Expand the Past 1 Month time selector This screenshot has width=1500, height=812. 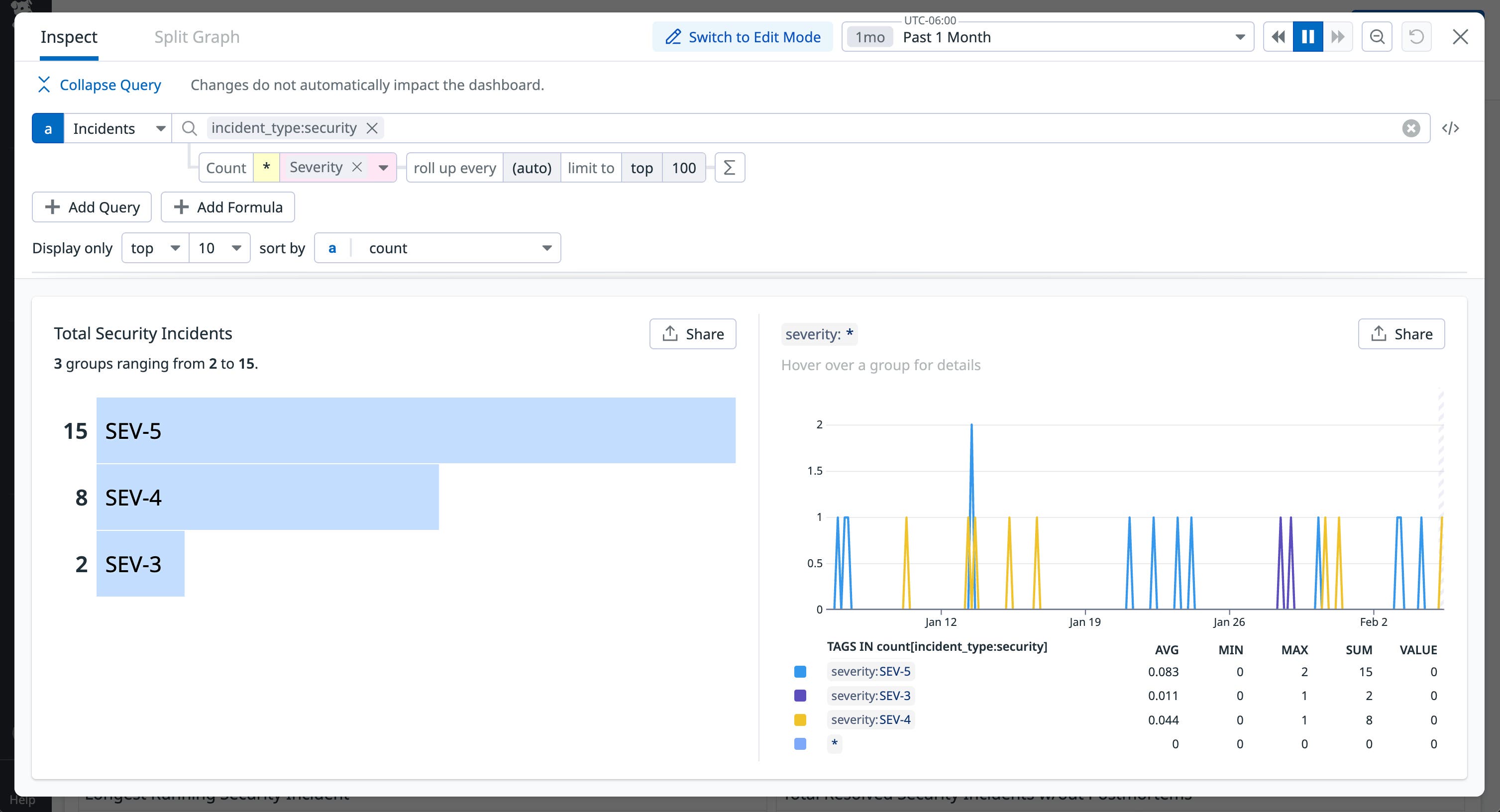(x=1239, y=36)
